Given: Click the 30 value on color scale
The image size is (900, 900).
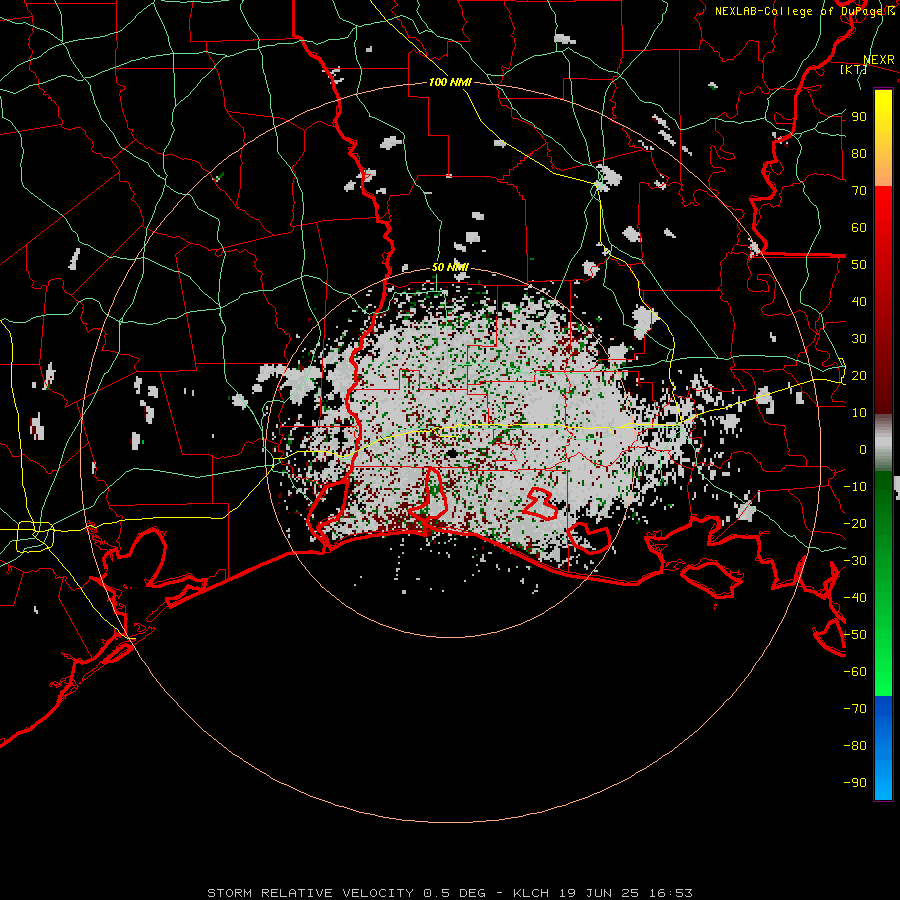Looking at the screenshot, I should pos(859,339).
